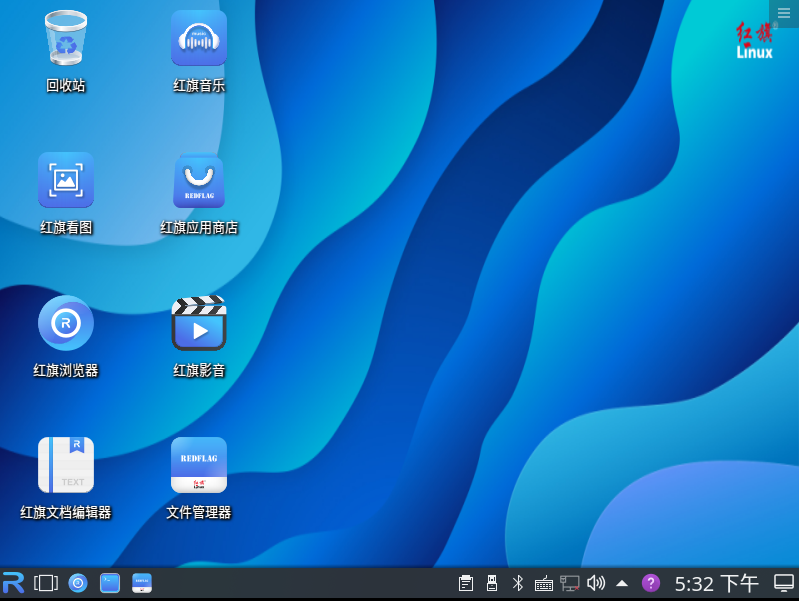Open the clock showing 5:32 下午

716,584
